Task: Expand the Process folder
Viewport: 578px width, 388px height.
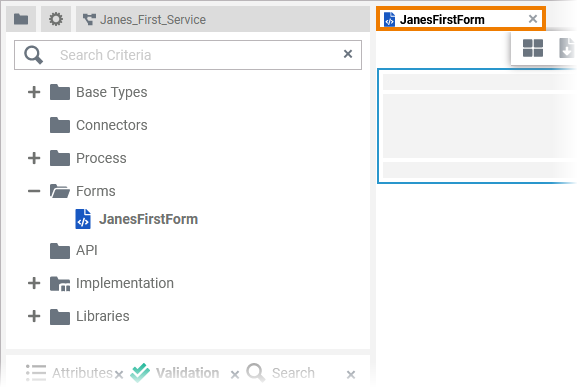Action: [x=34, y=158]
